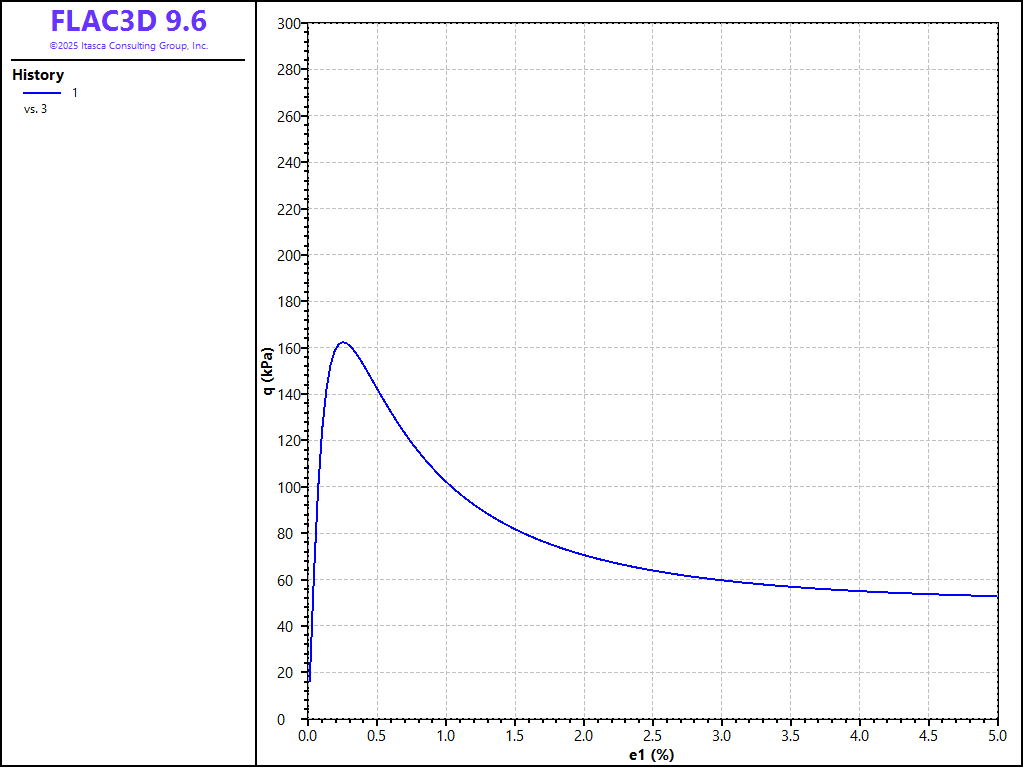This screenshot has width=1024, height=768.
Task: Click the curve's starting point near the origin
Action: click(x=309, y=681)
